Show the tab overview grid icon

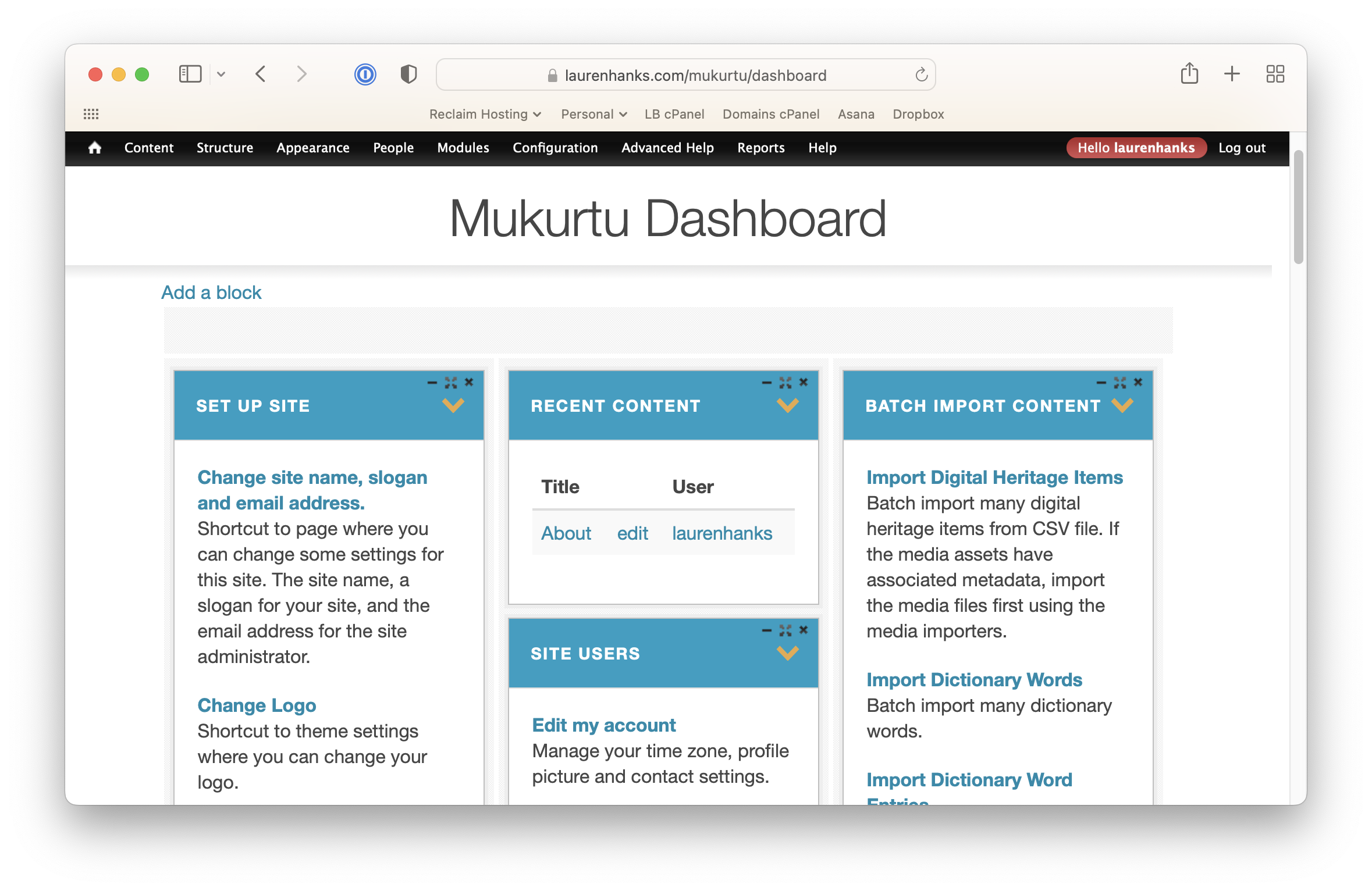click(1275, 74)
